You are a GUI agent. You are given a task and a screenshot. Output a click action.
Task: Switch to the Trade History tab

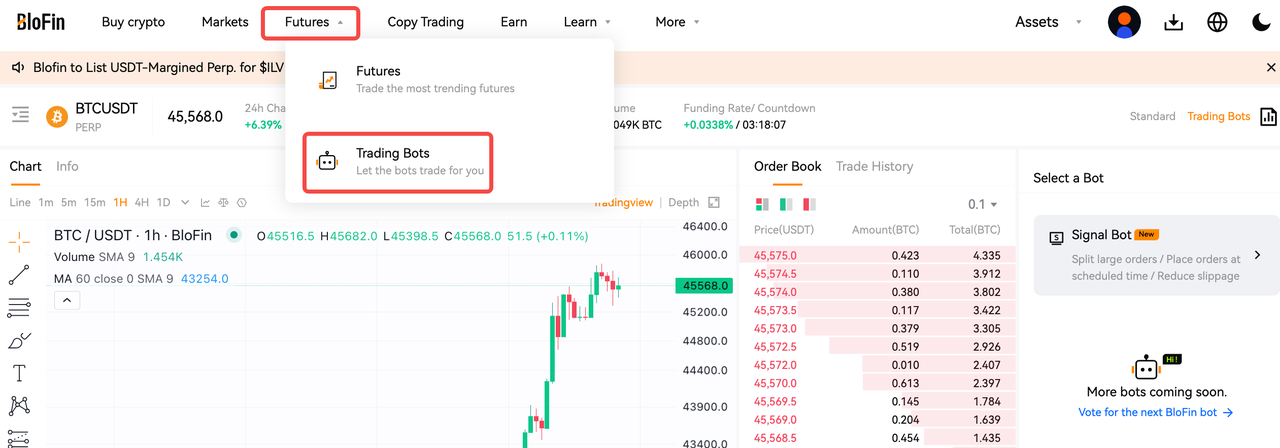pyautogui.click(x=874, y=166)
